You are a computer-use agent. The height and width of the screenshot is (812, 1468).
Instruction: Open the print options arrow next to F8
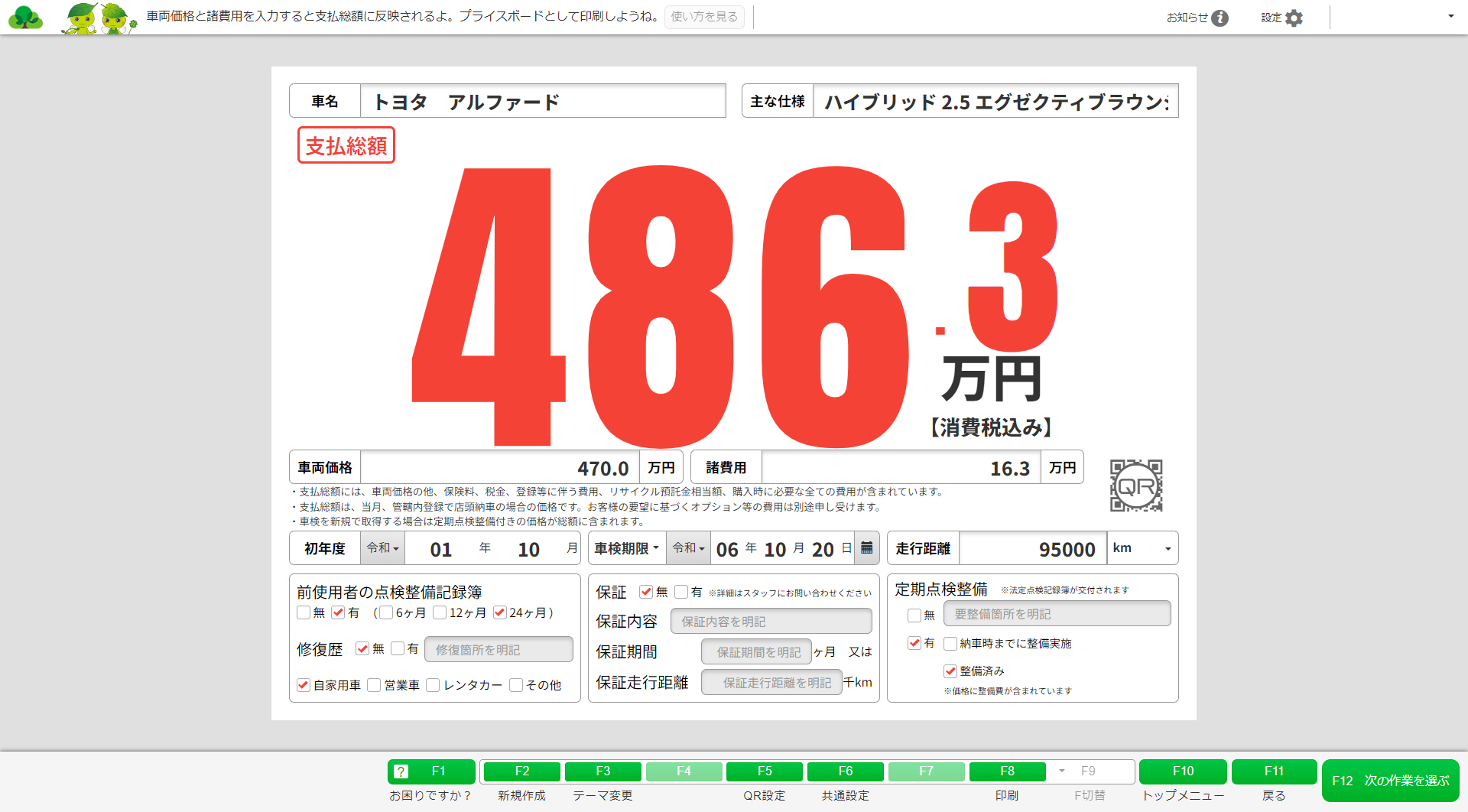point(1062,771)
